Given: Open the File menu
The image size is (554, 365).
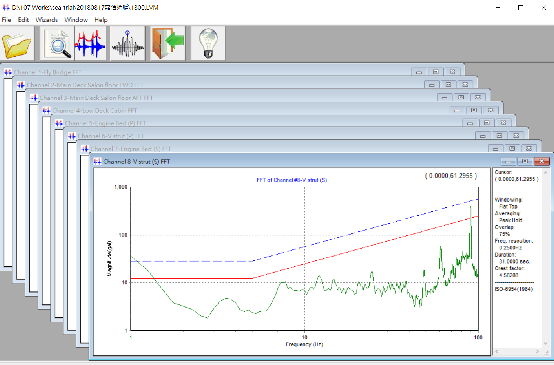Looking at the screenshot, I should [x=6, y=19].
